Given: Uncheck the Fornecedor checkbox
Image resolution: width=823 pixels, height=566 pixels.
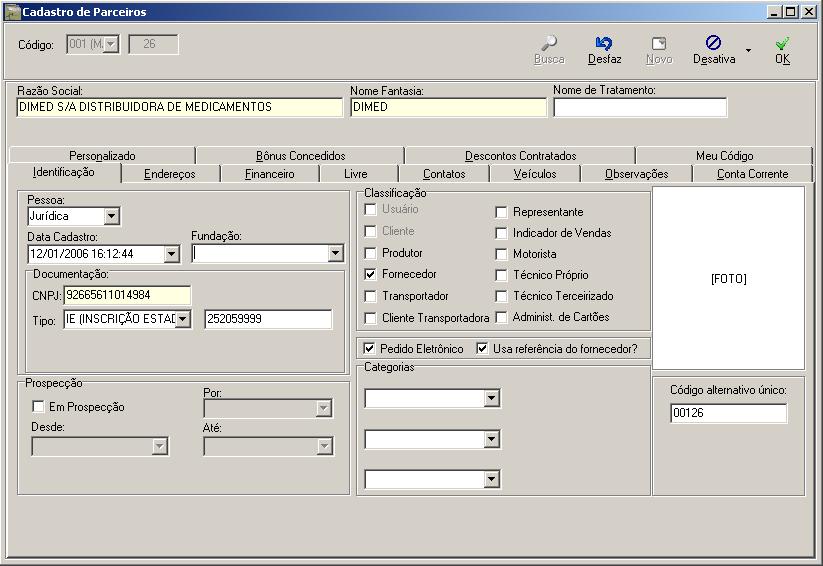Looking at the screenshot, I should tap(371, 274).
